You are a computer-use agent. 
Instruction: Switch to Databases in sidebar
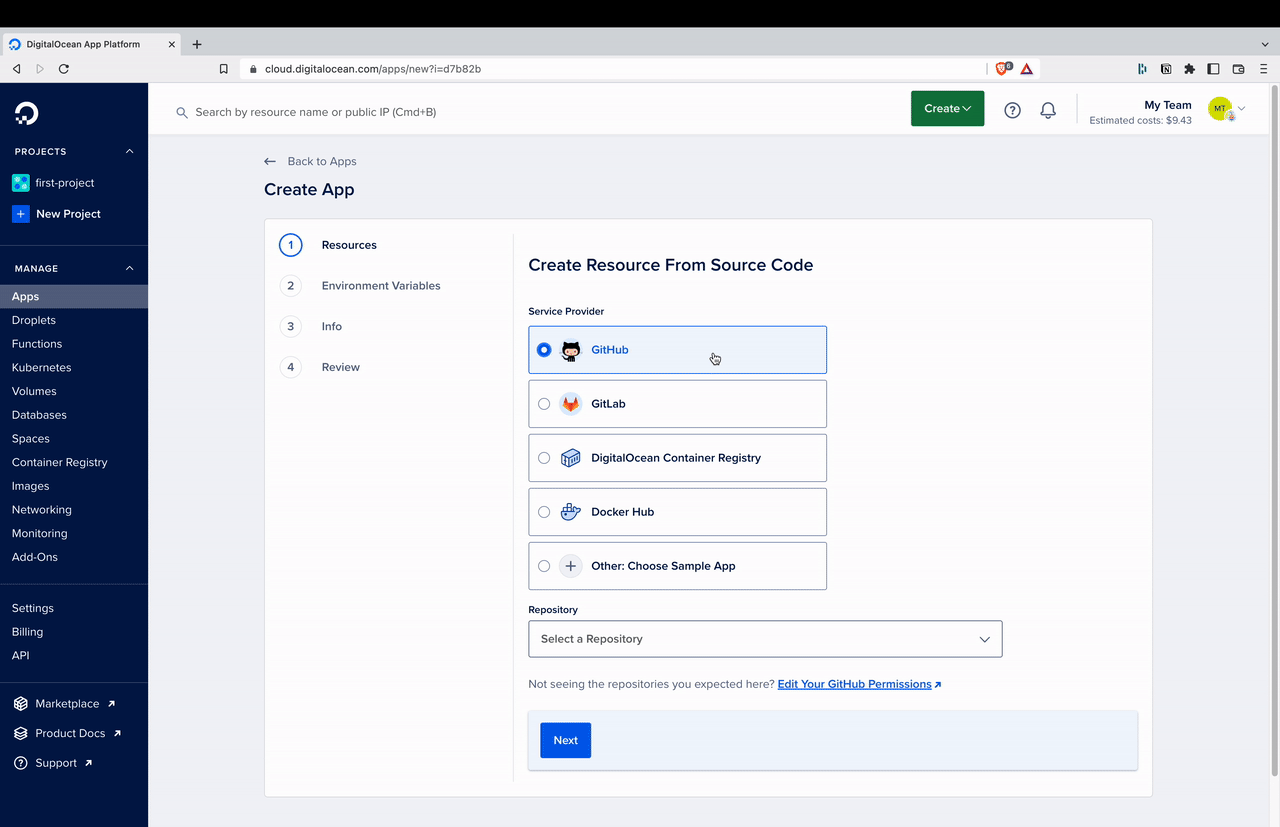tap(39, 414)
